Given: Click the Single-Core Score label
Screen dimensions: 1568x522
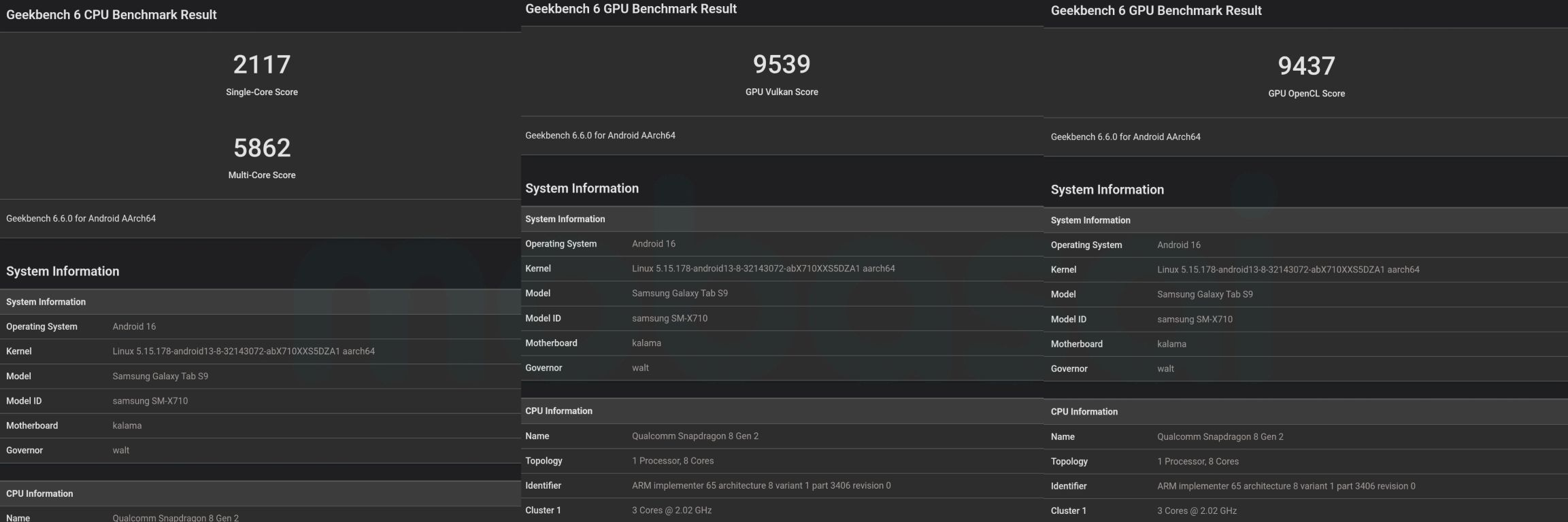Looking at the screenshot, I should pyautogui.click(x=262, y=92).
